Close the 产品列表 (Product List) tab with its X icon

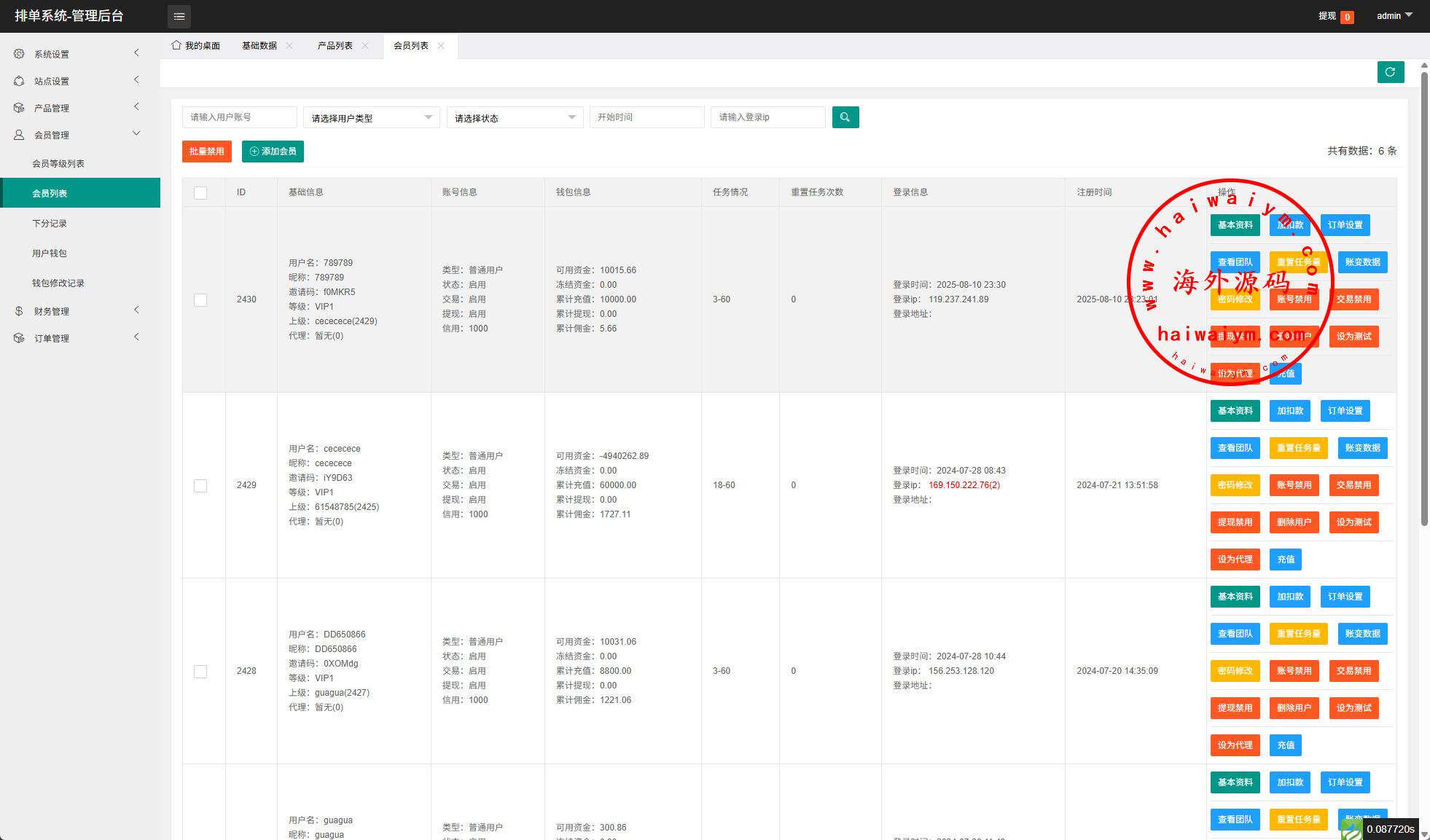click(x=365, y=46)
